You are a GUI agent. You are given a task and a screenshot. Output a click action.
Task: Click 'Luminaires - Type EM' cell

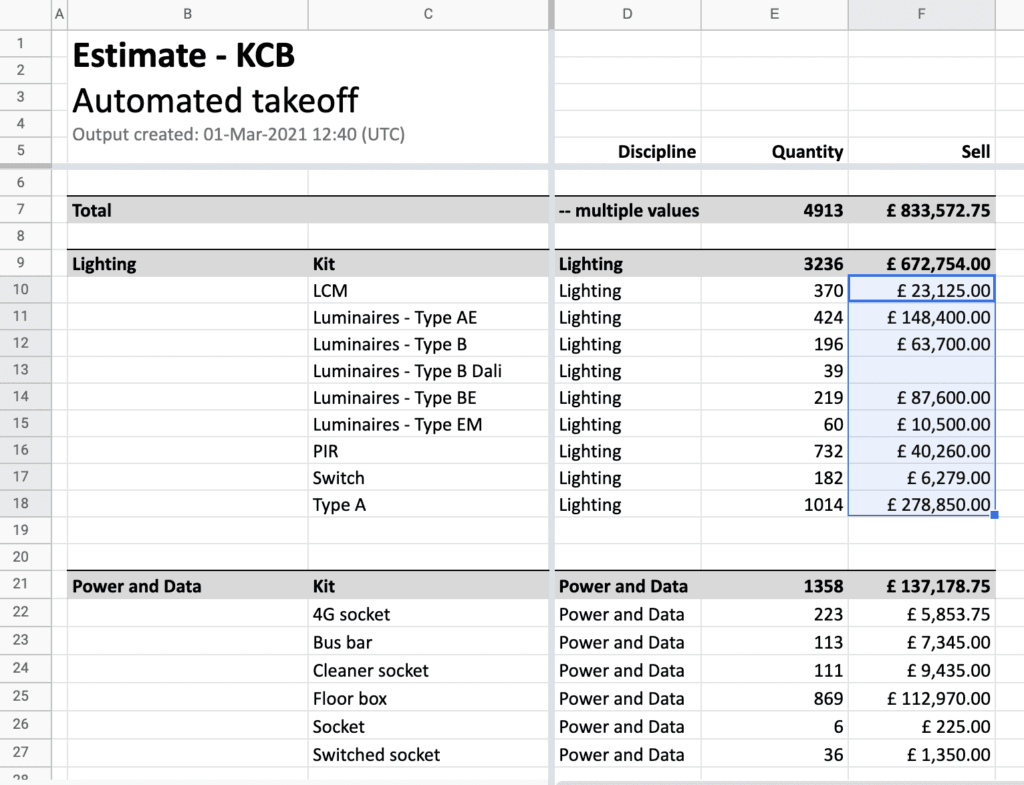coord(428,425)
